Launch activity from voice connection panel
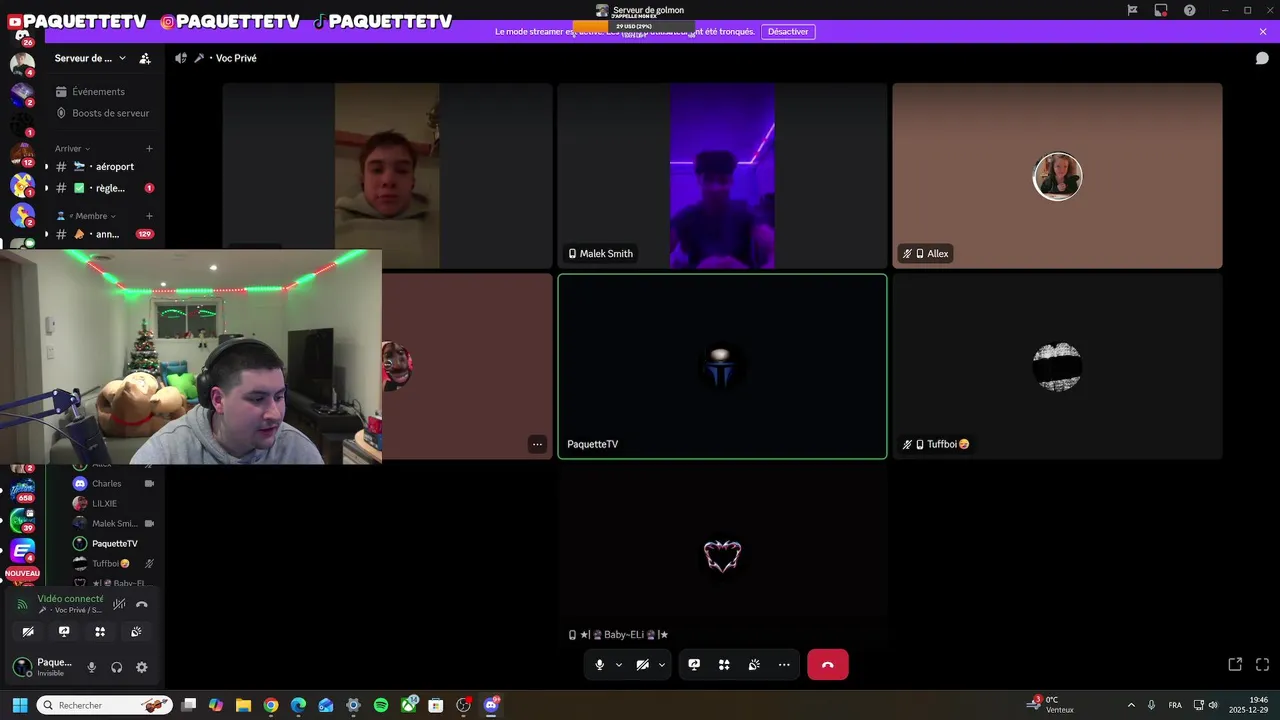The width and height of the screenshot is (1280, 720). click(100, 631)
